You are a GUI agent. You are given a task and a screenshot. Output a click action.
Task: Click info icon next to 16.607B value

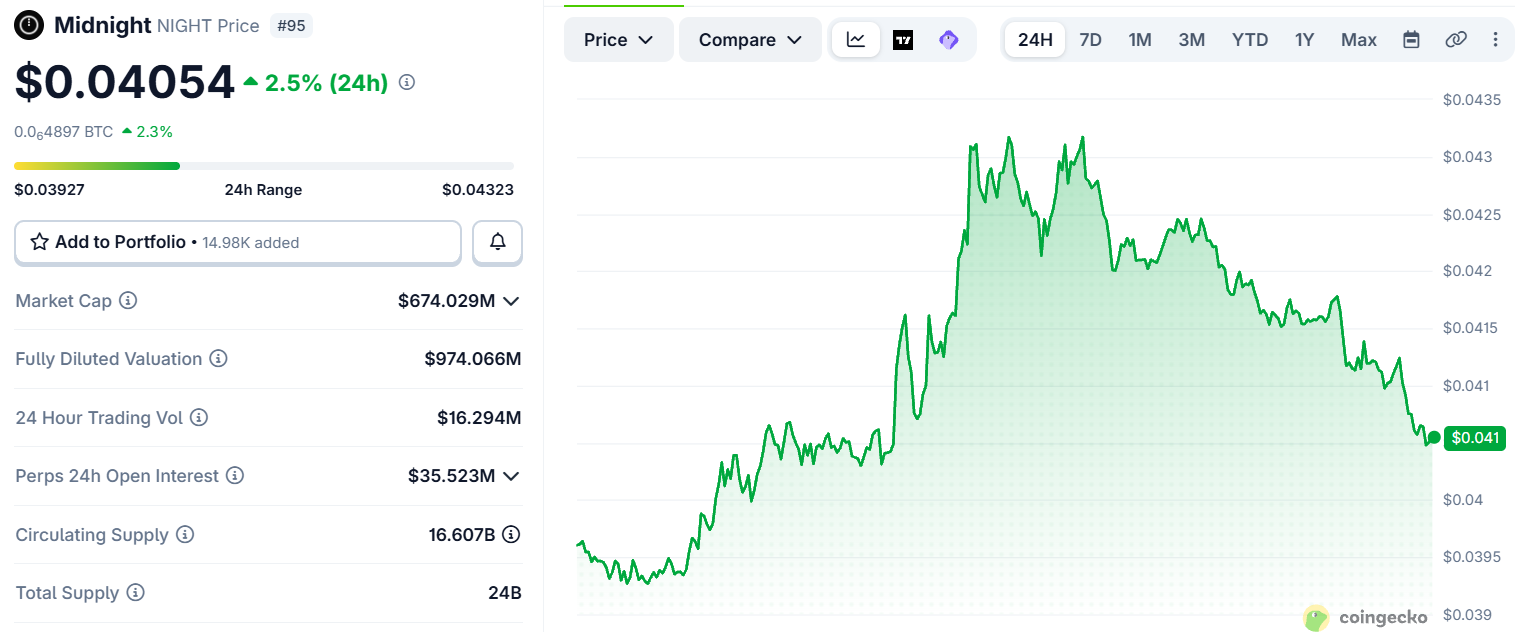pos(511,535)
